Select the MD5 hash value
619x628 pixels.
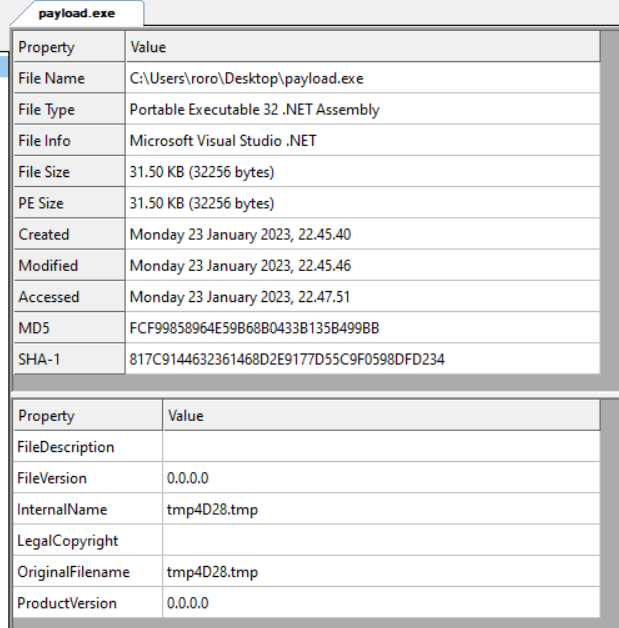[x=254, y=328]
